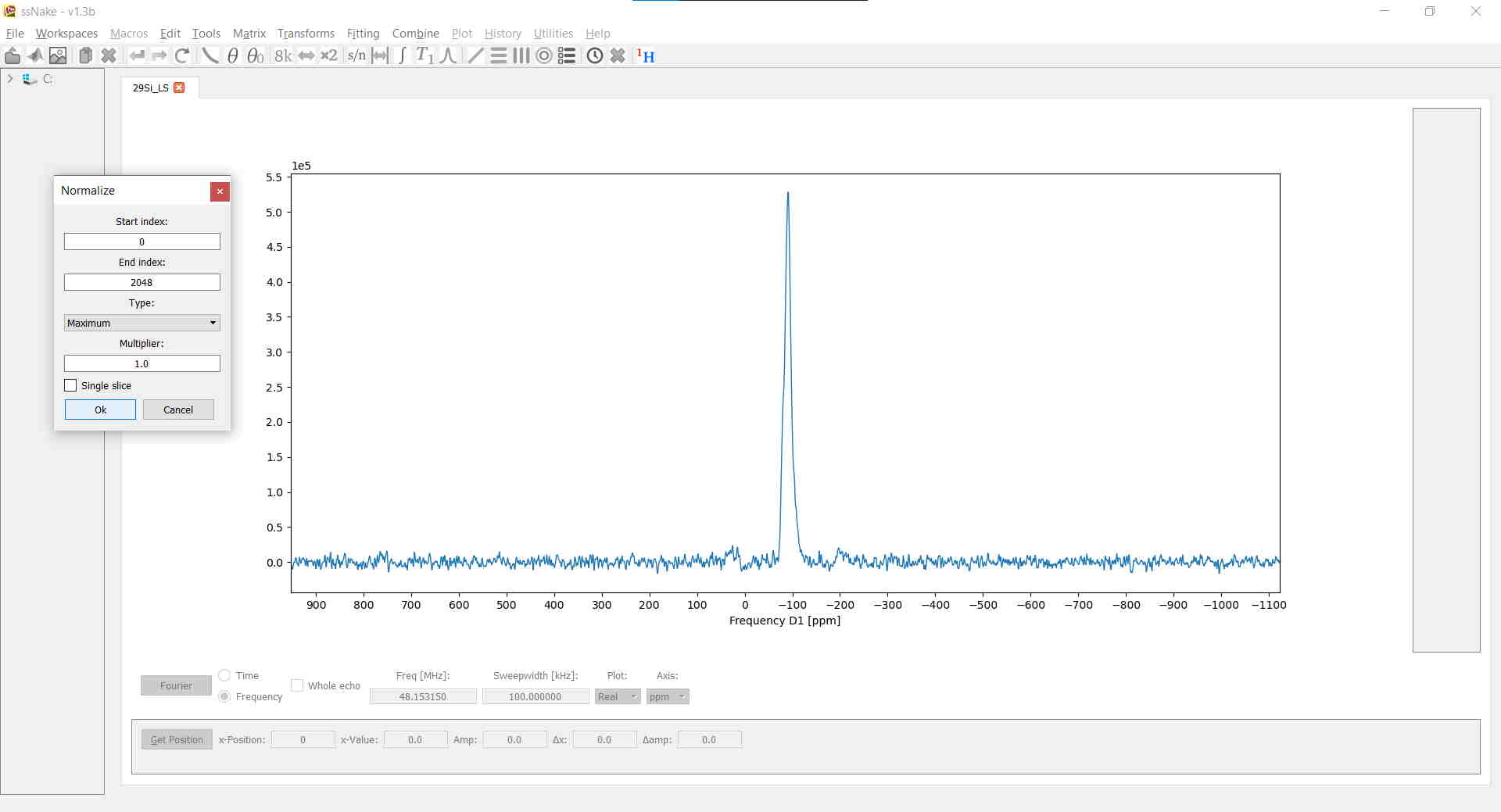Viewport: 1501px width, 812px height.
Task: Expand the C: tree item
Action: (10, 79)
